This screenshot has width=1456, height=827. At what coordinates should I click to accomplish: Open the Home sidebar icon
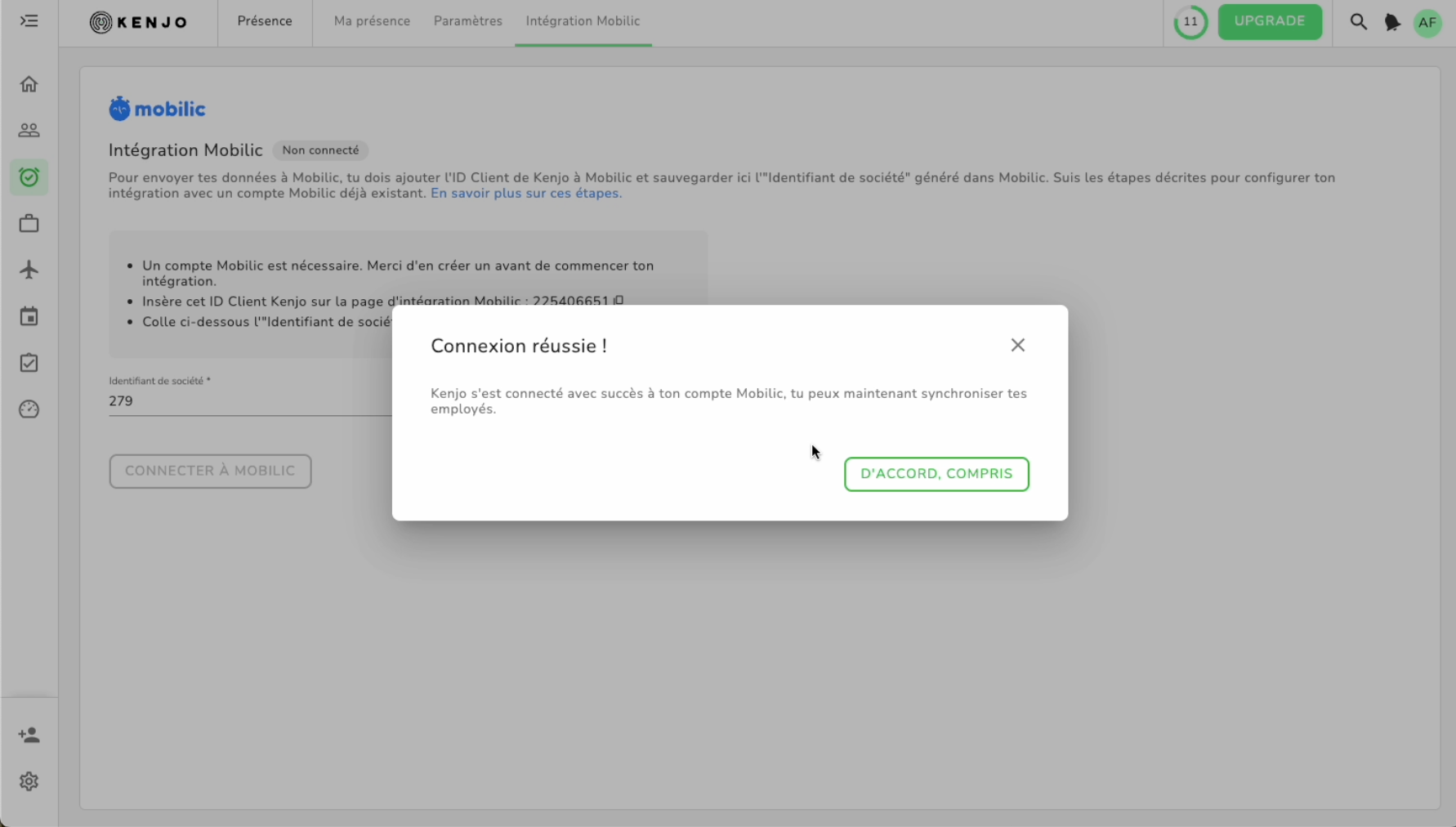[29, 84]
